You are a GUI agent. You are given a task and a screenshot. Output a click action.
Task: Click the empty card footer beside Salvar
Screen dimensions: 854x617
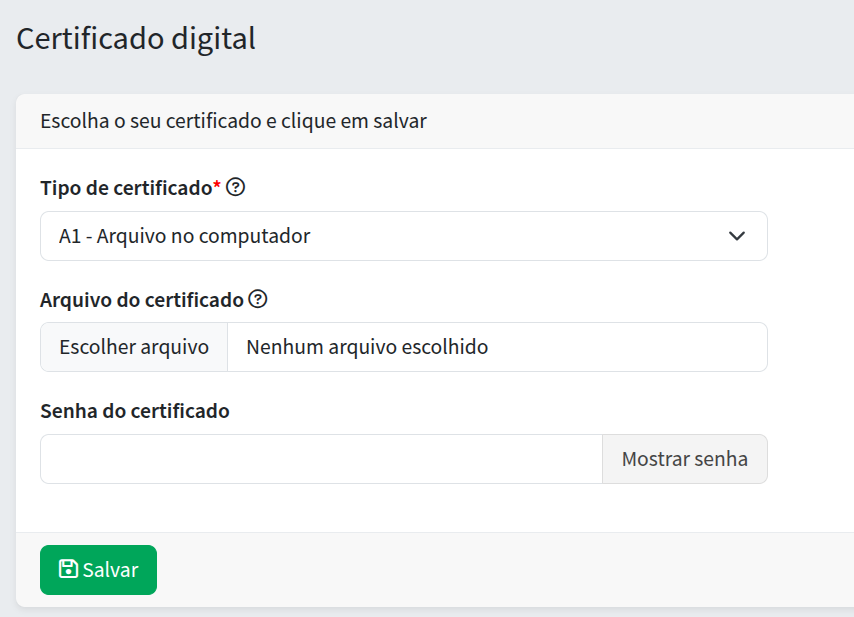click(500, 569)
